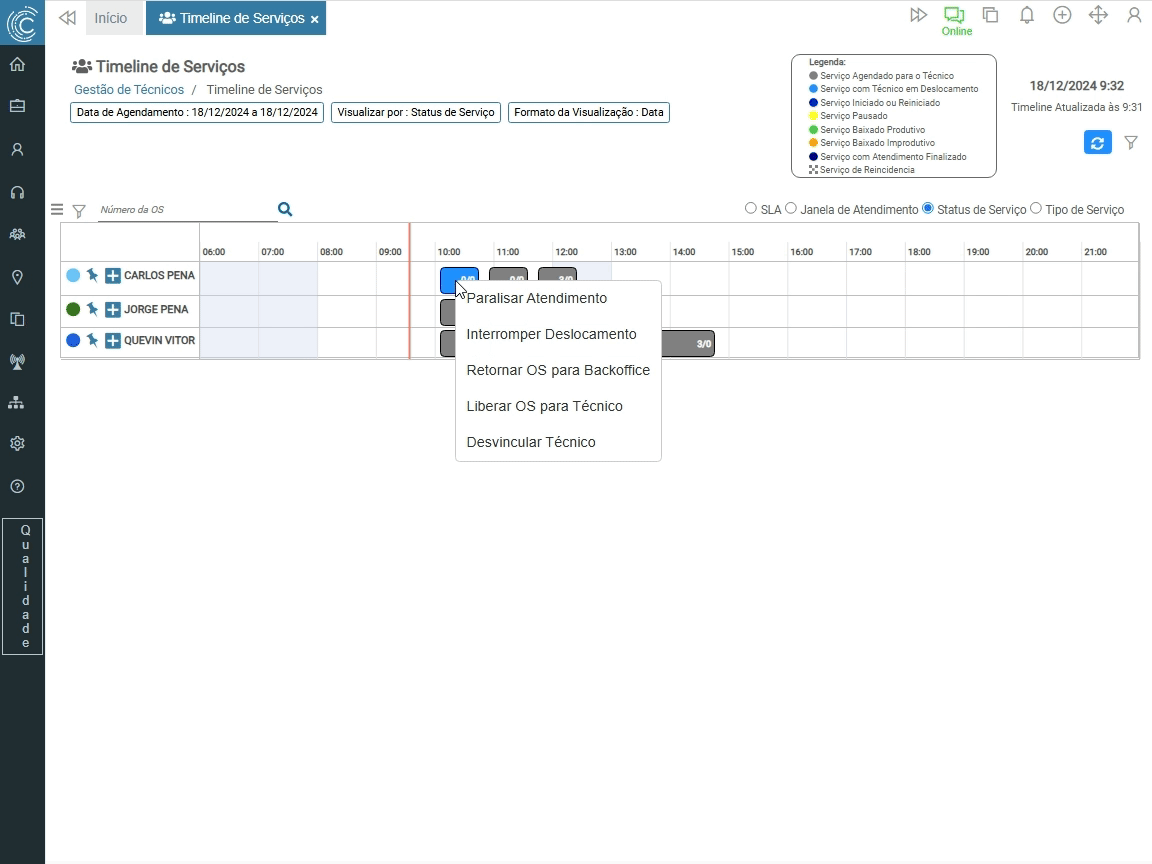Select the Janela de Atendimento radio option
The image size is (1152, 864).
pyautogui.click(x=791, y=209)
